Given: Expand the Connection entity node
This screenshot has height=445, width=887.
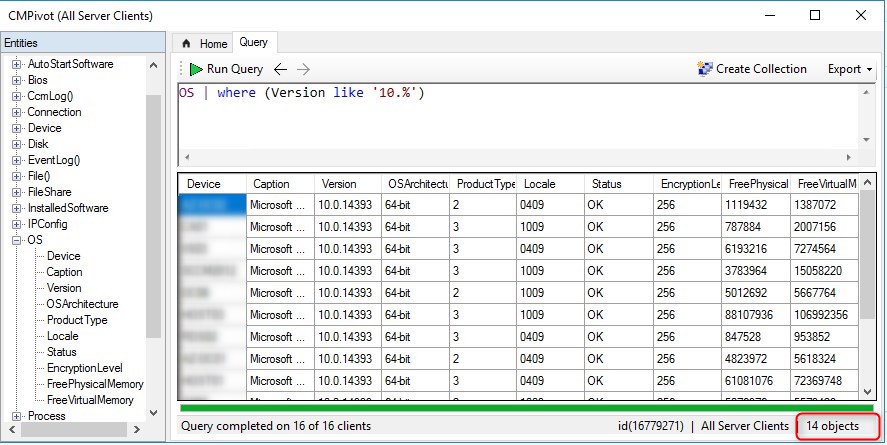Looking at the screenshot, I should click(16, 112).
